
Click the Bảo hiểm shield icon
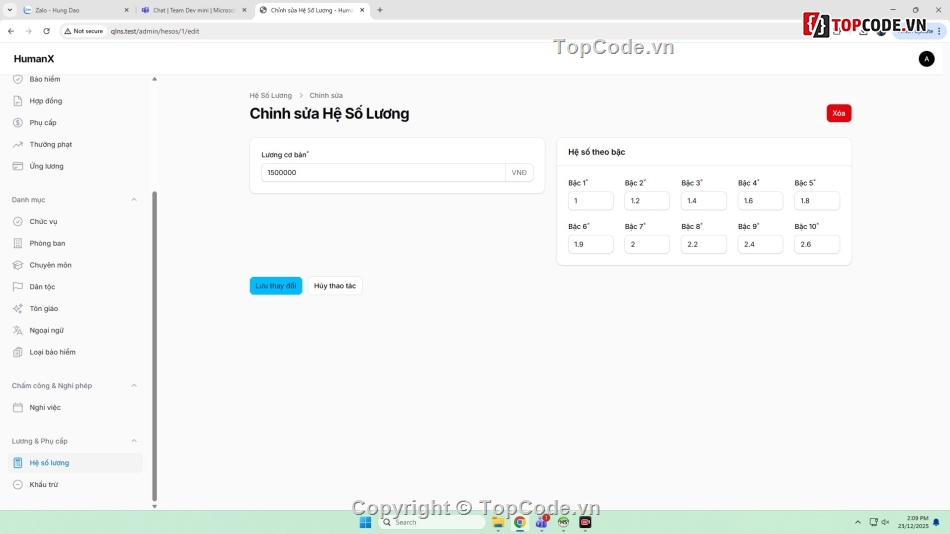[18, 79]
